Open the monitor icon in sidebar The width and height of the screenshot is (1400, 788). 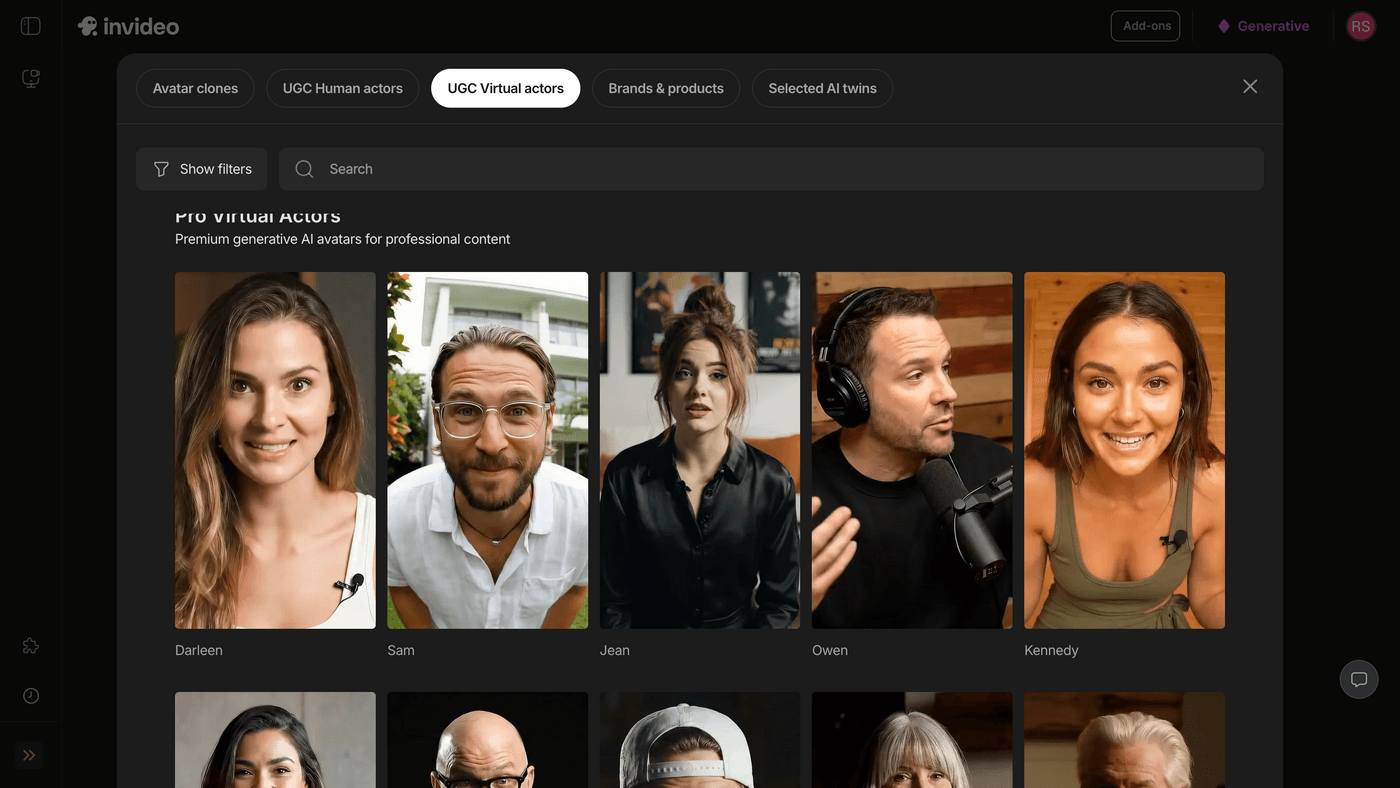tap(31, 78)
